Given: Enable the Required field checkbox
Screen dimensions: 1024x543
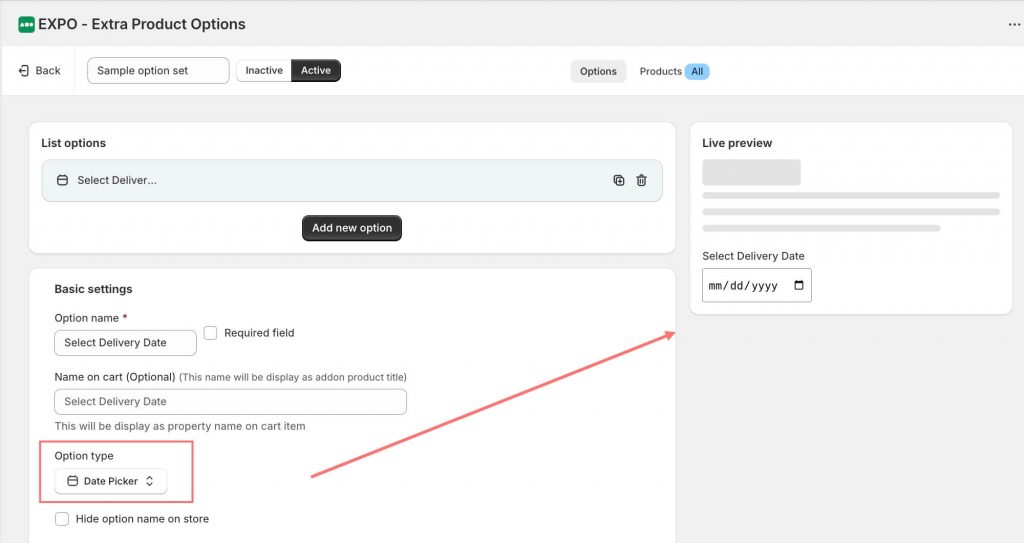Looking at the screenshot, I should [211, 333].
